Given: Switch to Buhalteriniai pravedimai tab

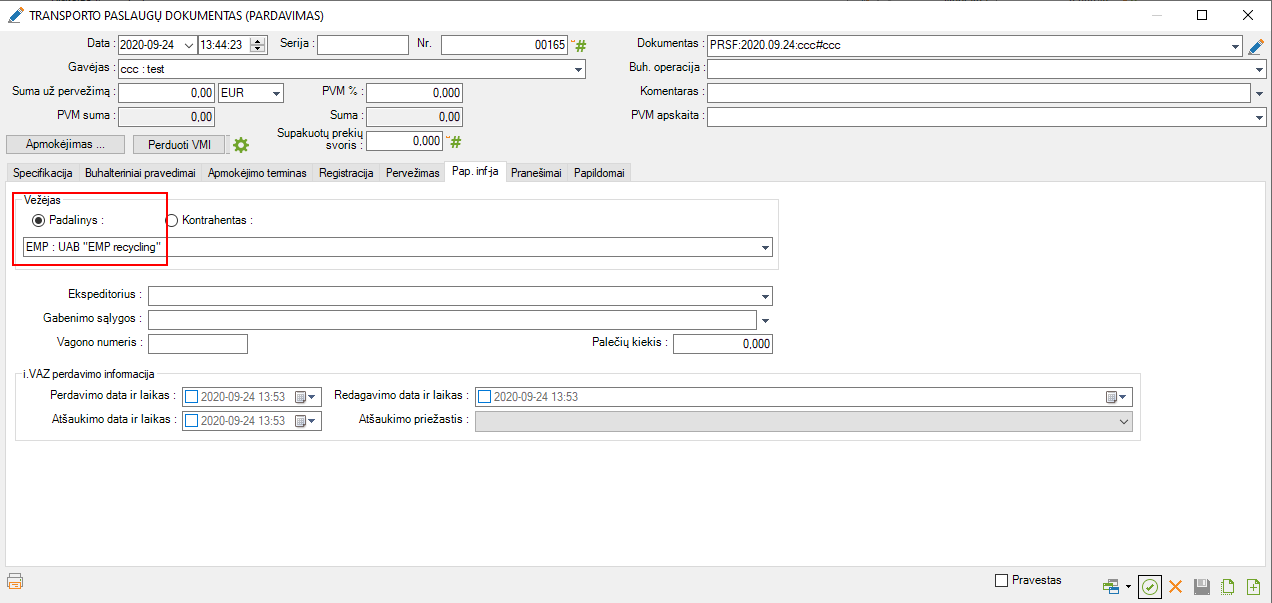Looking at the screenshot, I should click(x=141, y=173).
